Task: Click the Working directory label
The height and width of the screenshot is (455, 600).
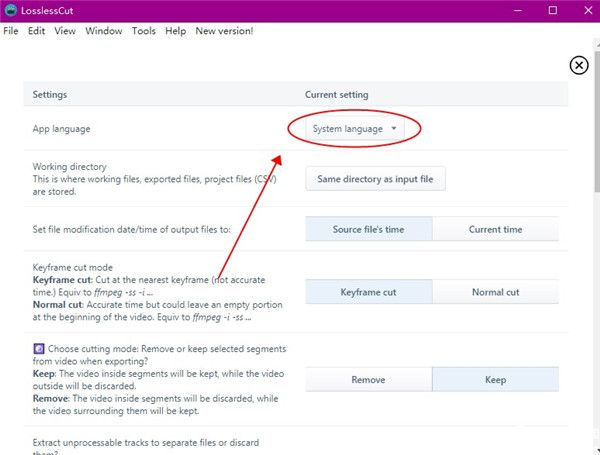Action: coord(70,166)
